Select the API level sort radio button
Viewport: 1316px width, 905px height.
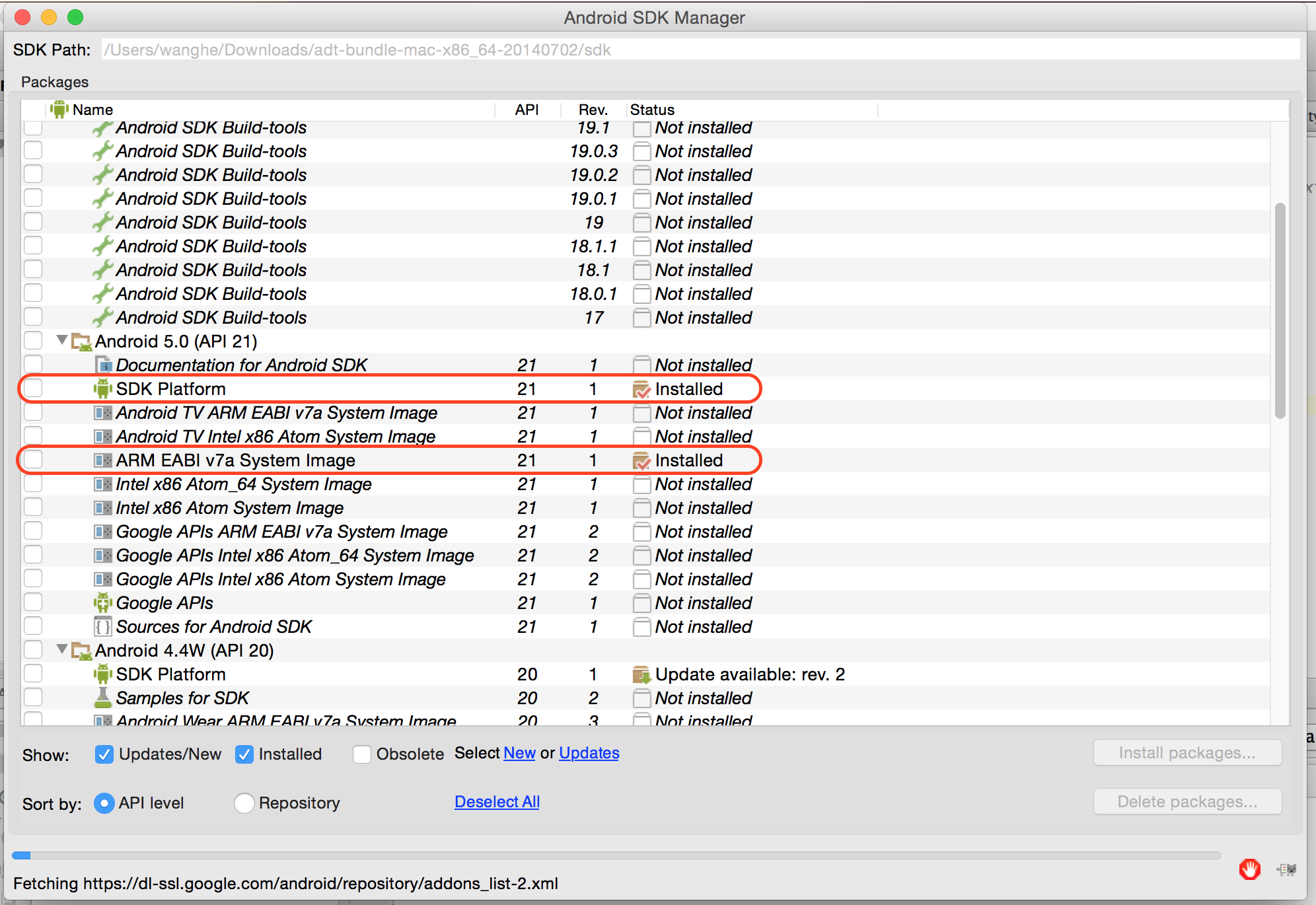[x=104, y=803]
